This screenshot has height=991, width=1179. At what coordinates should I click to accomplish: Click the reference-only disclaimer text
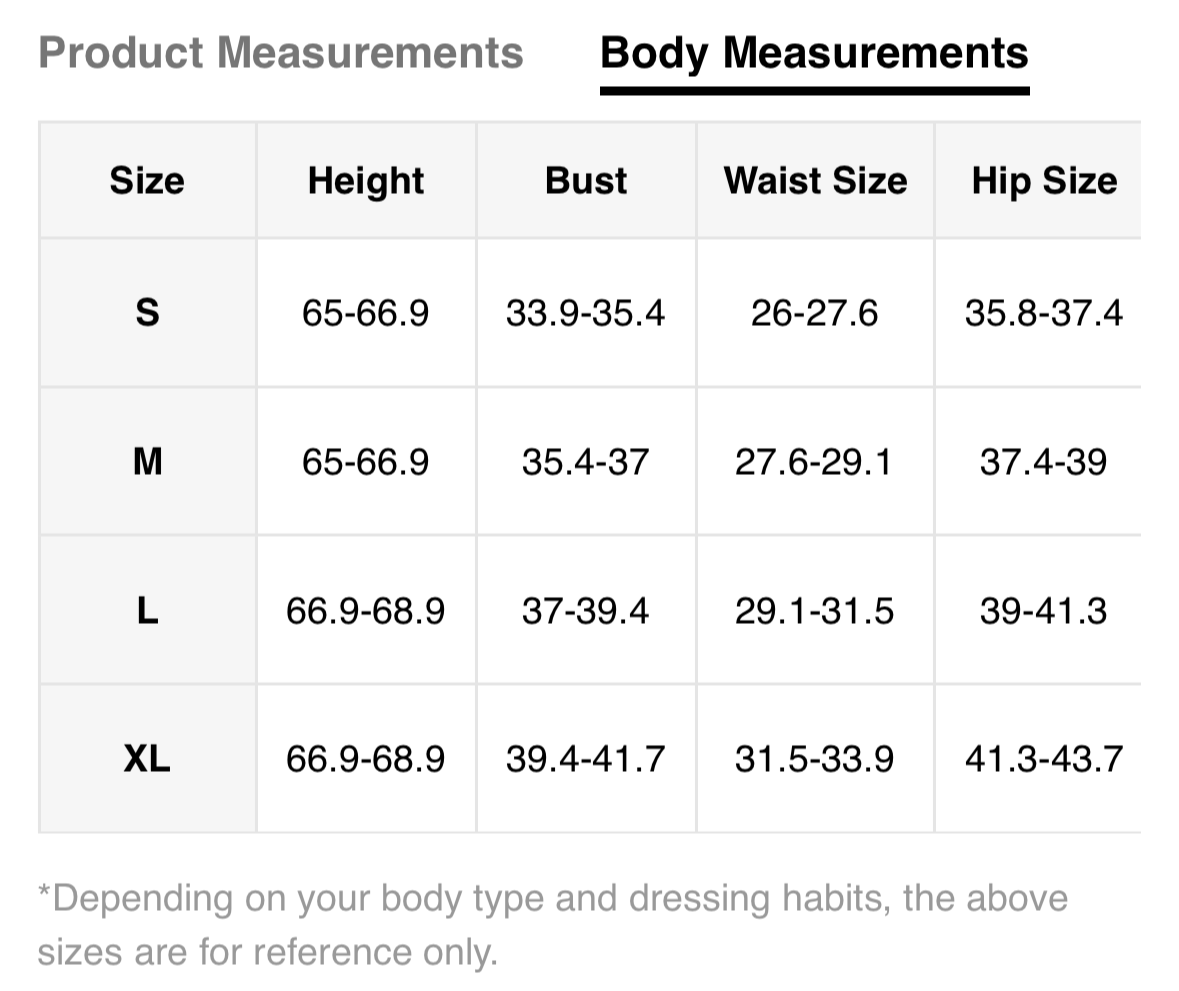(x=552, y=924)
